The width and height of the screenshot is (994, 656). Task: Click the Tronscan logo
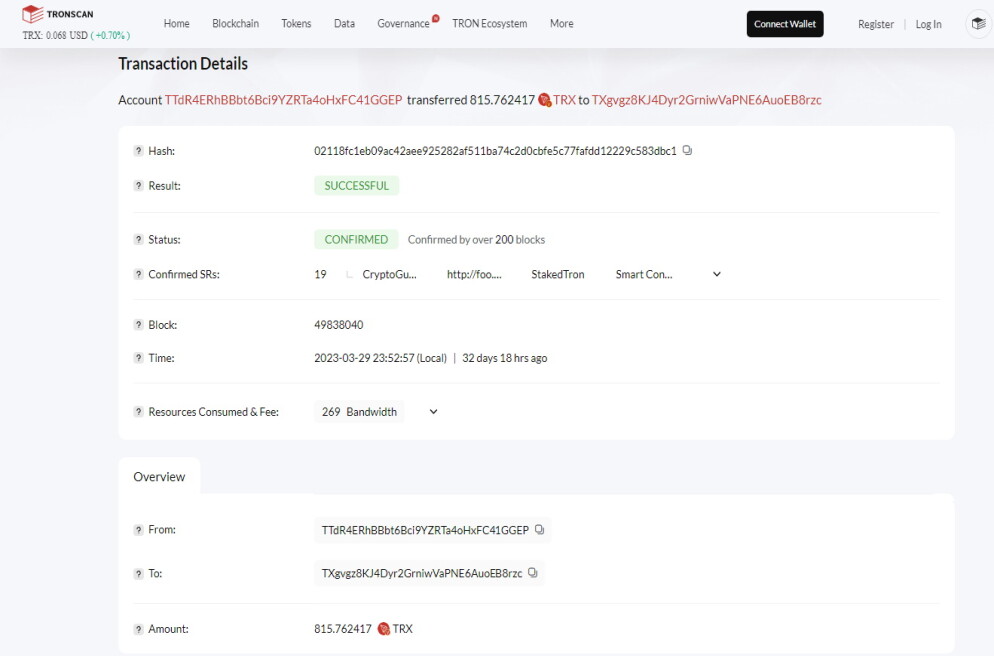[x=57, y=14]
